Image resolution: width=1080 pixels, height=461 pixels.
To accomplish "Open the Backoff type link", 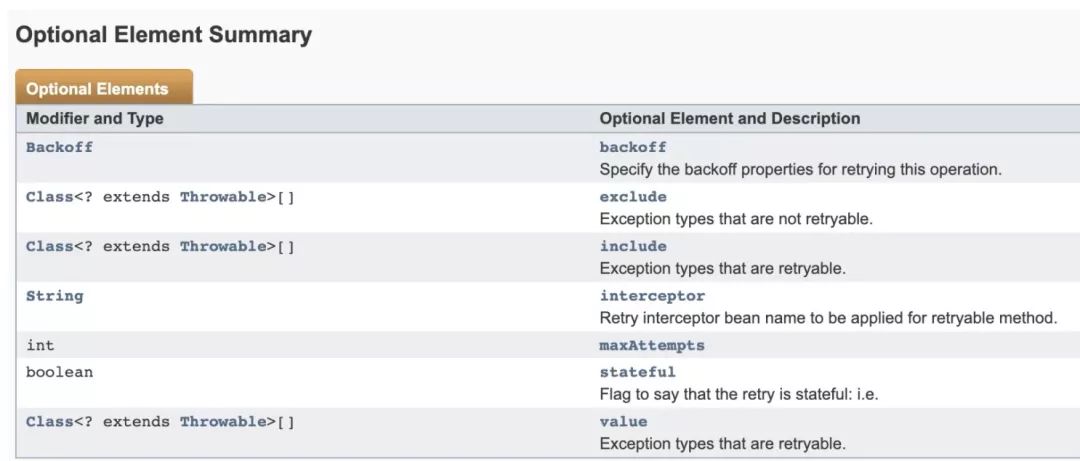I will click(x=59, y=147).
